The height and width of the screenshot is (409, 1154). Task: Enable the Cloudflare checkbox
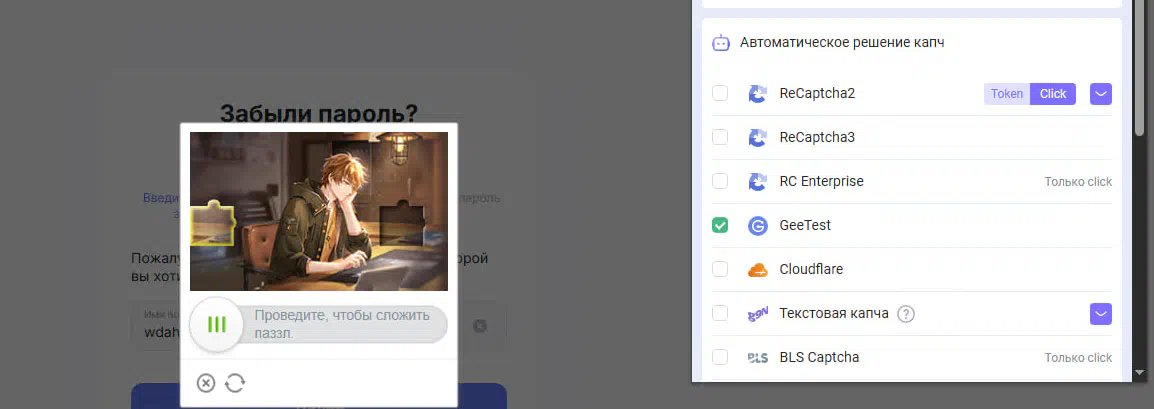pyautogui.click(x=720, y=269)
